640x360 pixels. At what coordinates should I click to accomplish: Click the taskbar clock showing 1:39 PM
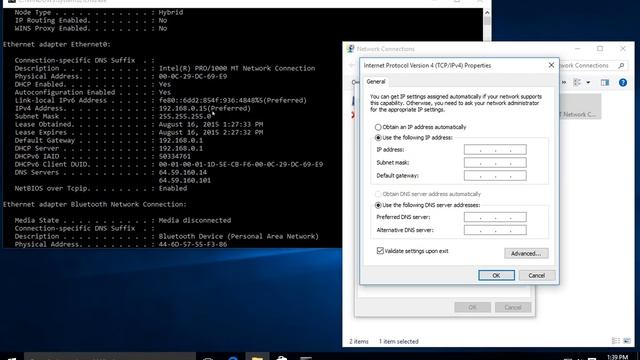pos(618,357)
